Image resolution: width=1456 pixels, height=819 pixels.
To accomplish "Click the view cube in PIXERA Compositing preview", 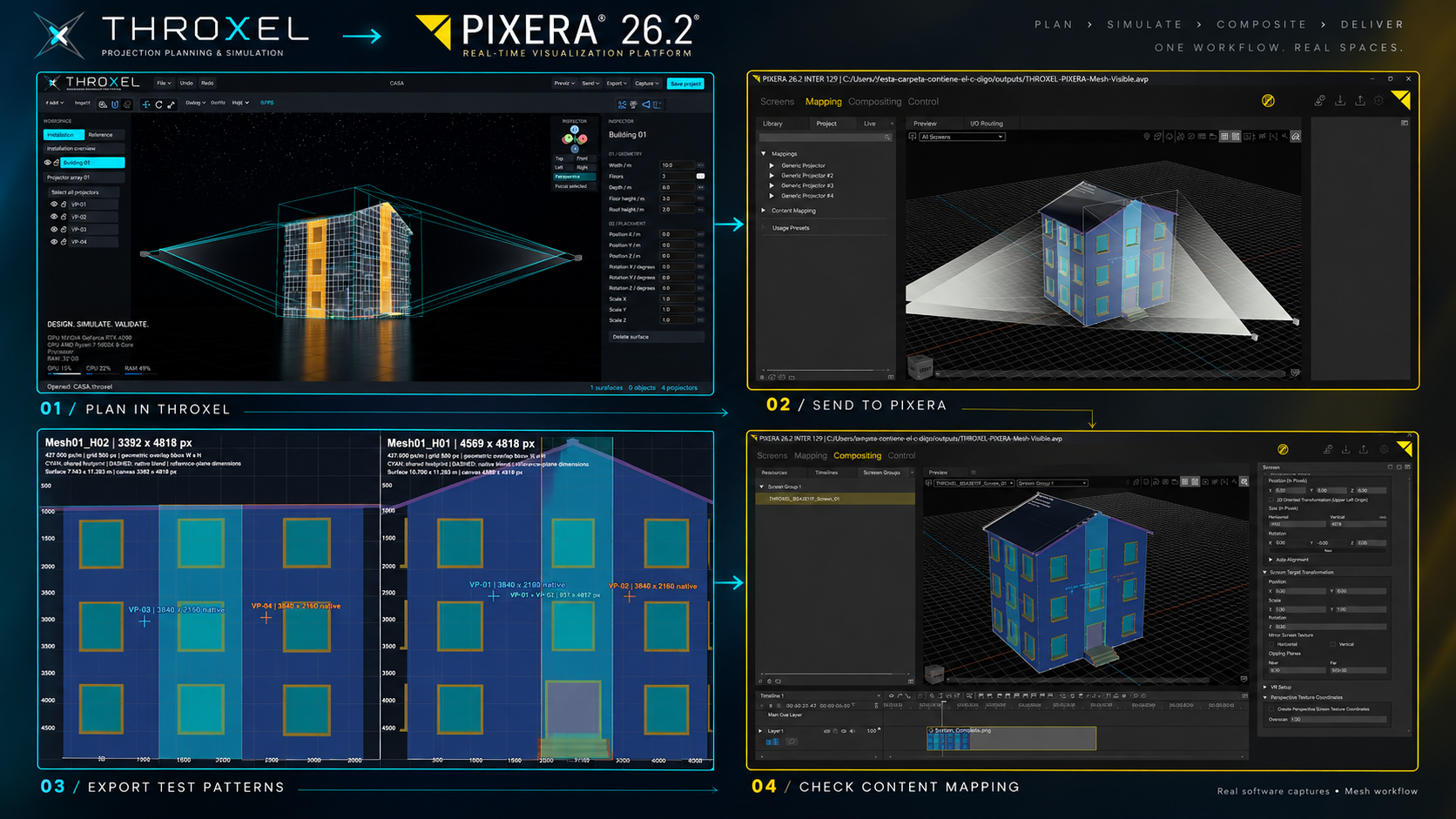I will [x=934, y=673].
